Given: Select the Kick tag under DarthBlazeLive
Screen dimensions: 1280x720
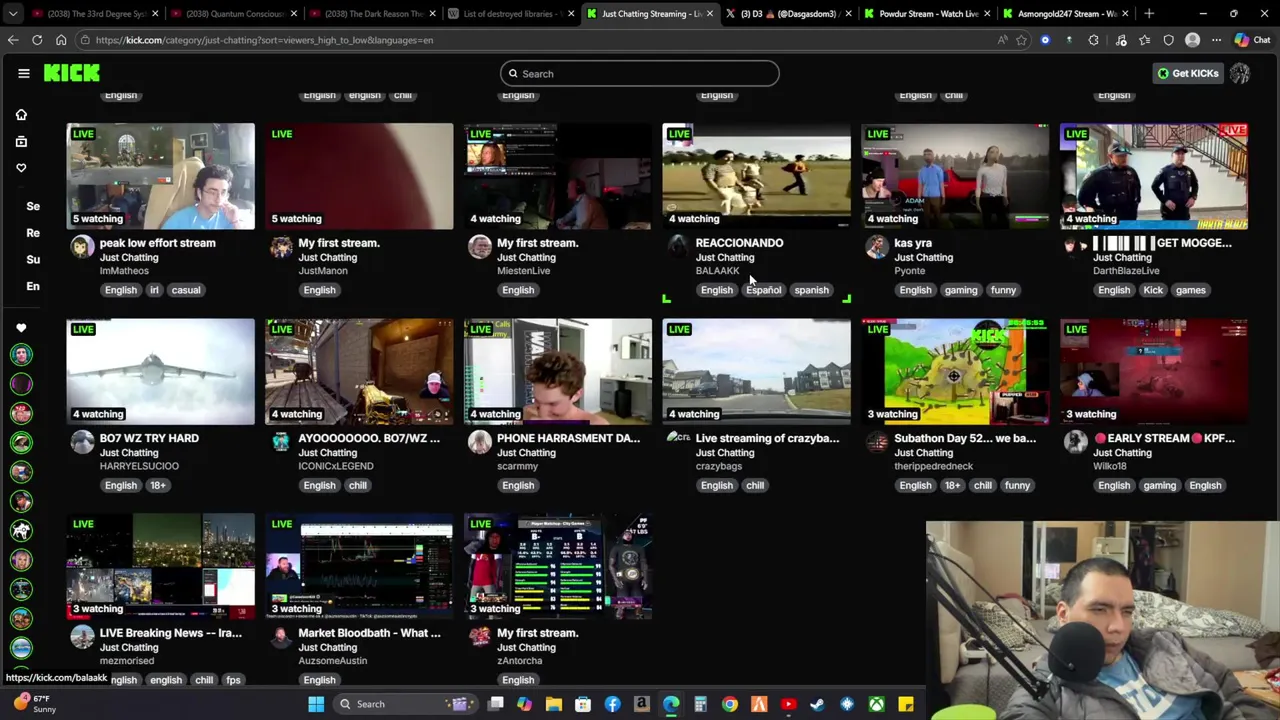Looking at the screenshot, I should point(1153,290).
